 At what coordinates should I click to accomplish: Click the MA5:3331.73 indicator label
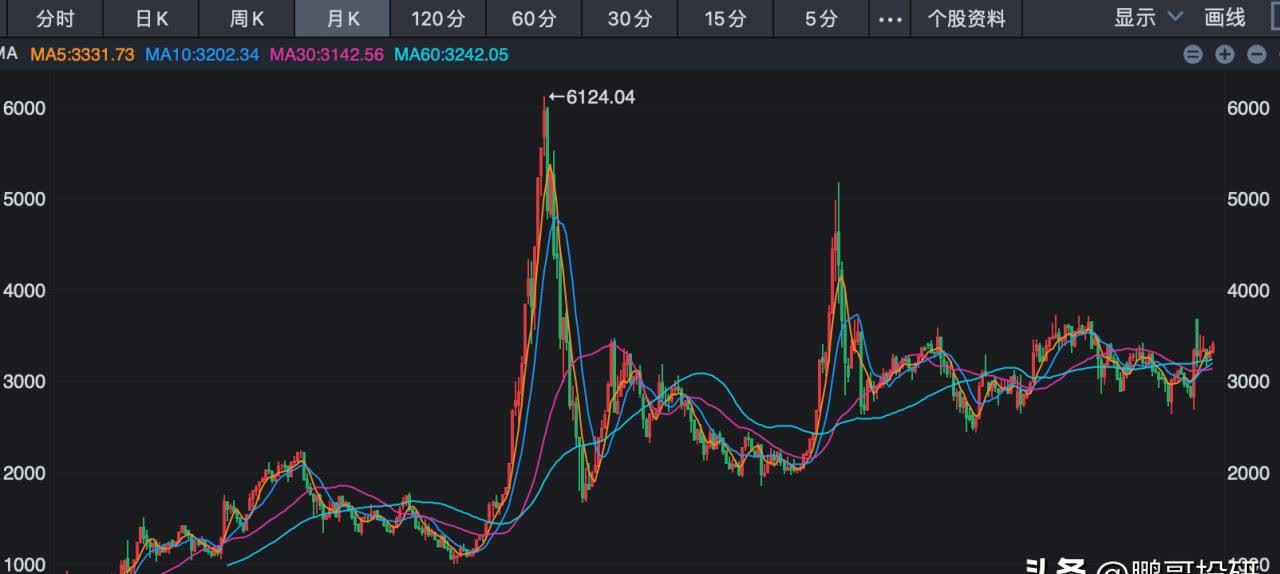tap(82, 55)
